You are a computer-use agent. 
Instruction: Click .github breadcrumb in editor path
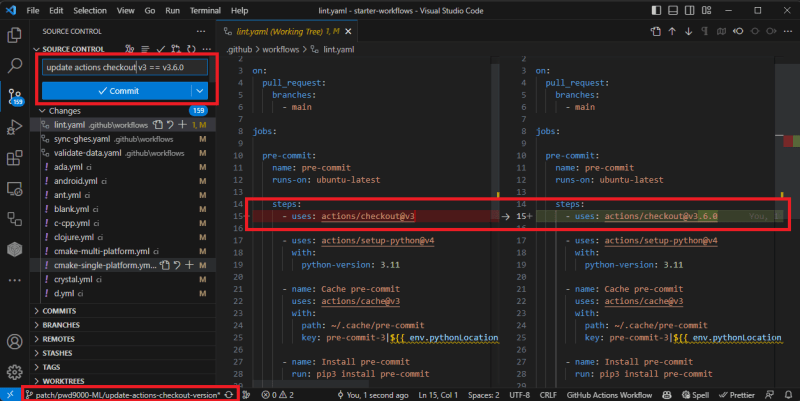pos(239,49)
